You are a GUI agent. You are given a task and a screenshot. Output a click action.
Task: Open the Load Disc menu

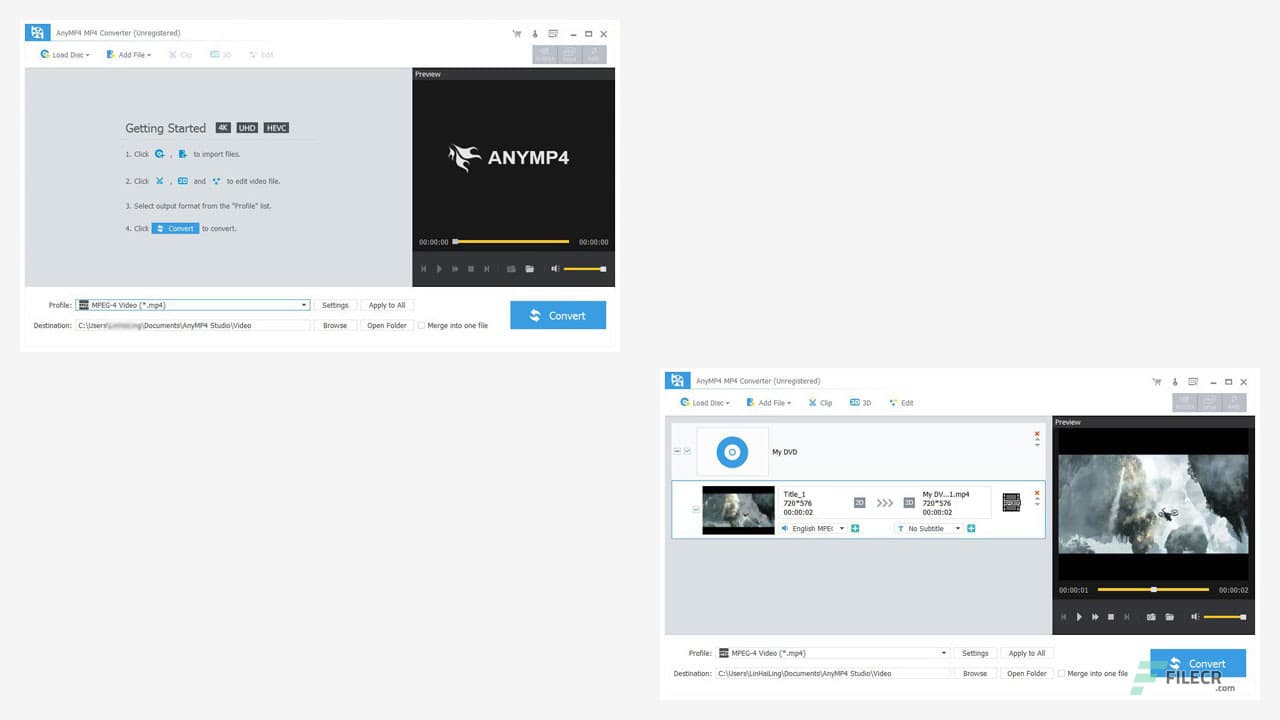[x=704, y=402]
